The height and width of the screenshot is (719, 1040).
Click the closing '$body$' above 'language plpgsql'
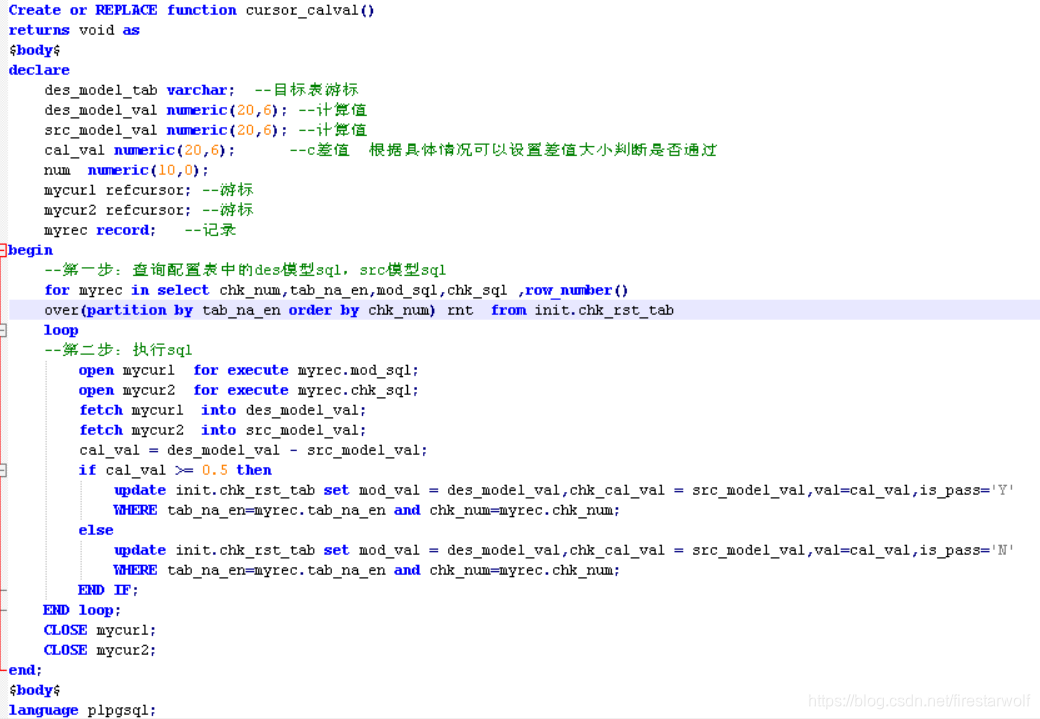click(x=34, y=690)
